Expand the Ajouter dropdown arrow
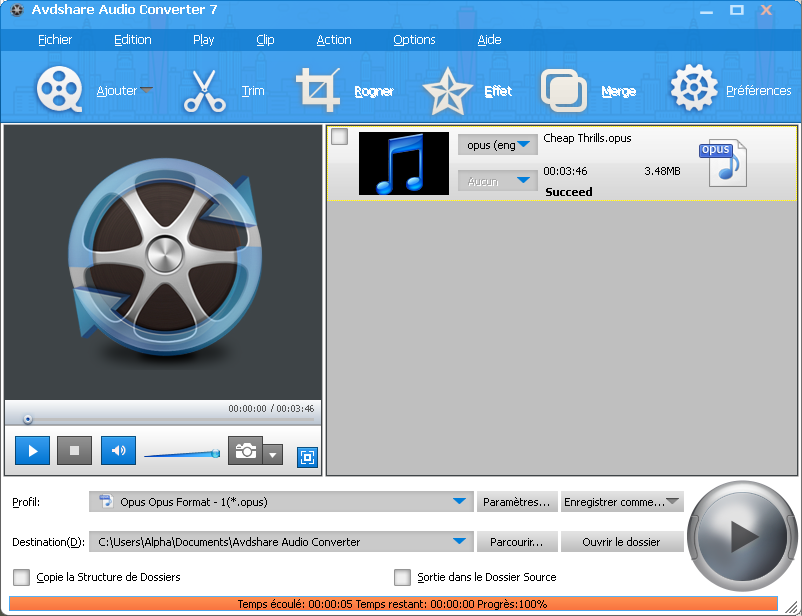The image size is (802, 616). (x=147, y=90)
